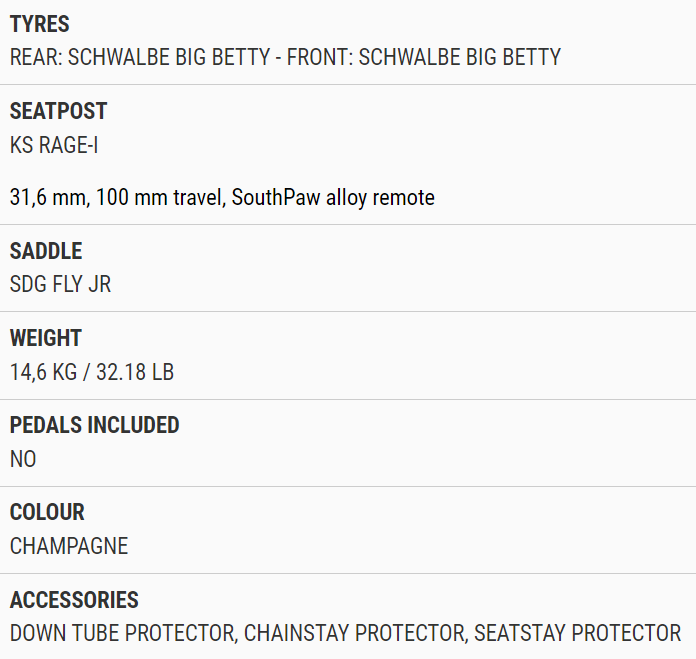Click the 100 mm travel text
The image size is (696, 659).
click(159, 197)
